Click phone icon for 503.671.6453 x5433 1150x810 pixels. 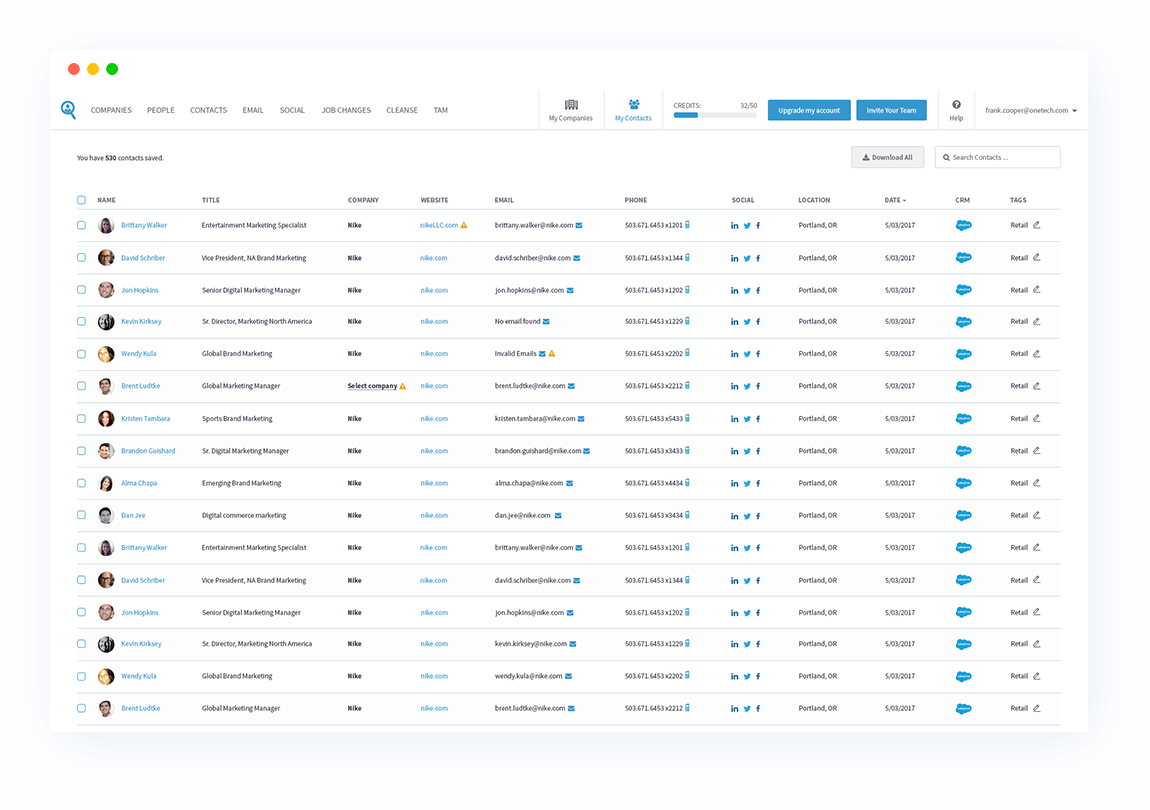click(687, 418)
